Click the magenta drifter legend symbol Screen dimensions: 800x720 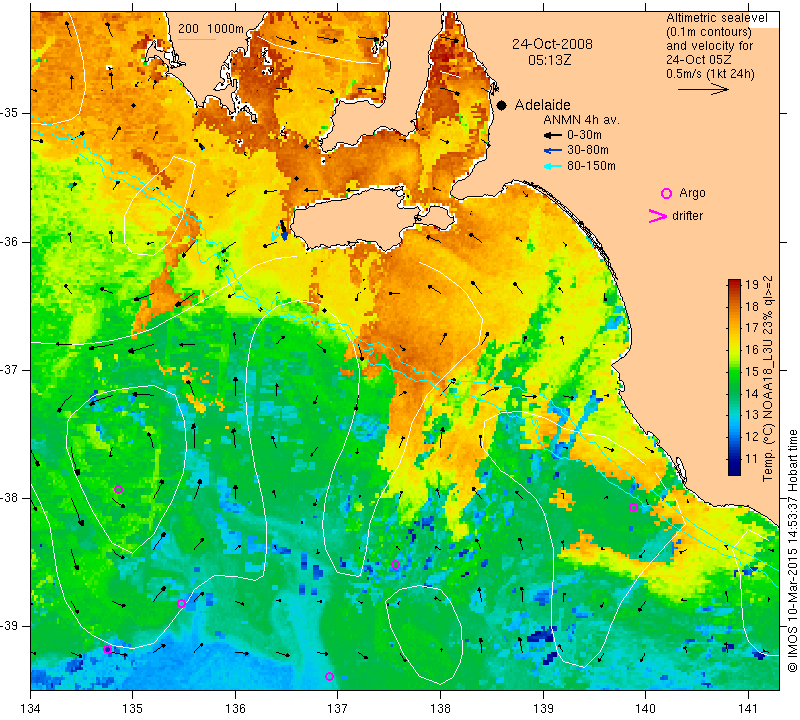click(x=658, y=216)
